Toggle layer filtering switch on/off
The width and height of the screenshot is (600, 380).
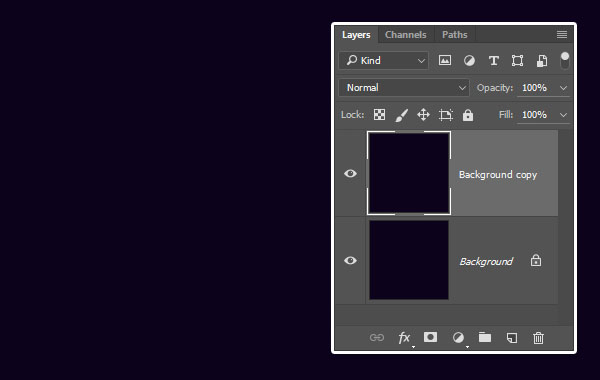(x=564, y=60)
